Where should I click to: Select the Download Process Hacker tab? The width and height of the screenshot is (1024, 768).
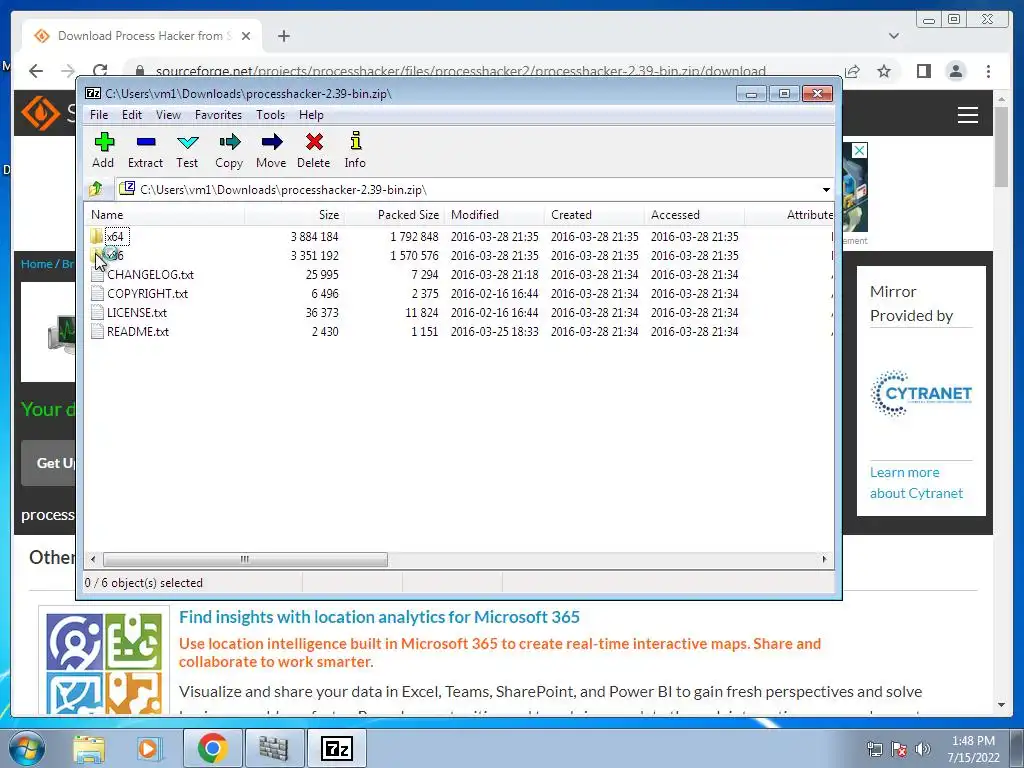(142, 35)
